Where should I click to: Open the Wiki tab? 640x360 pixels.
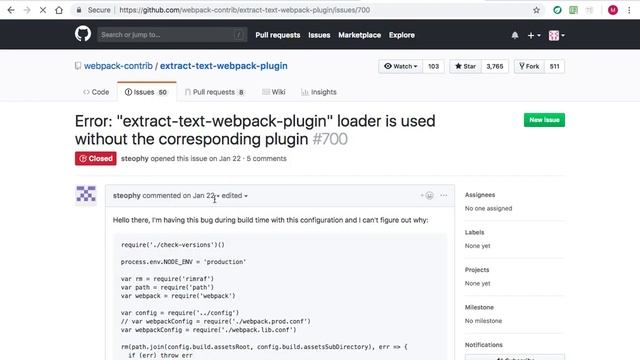[x=273, y=92]
